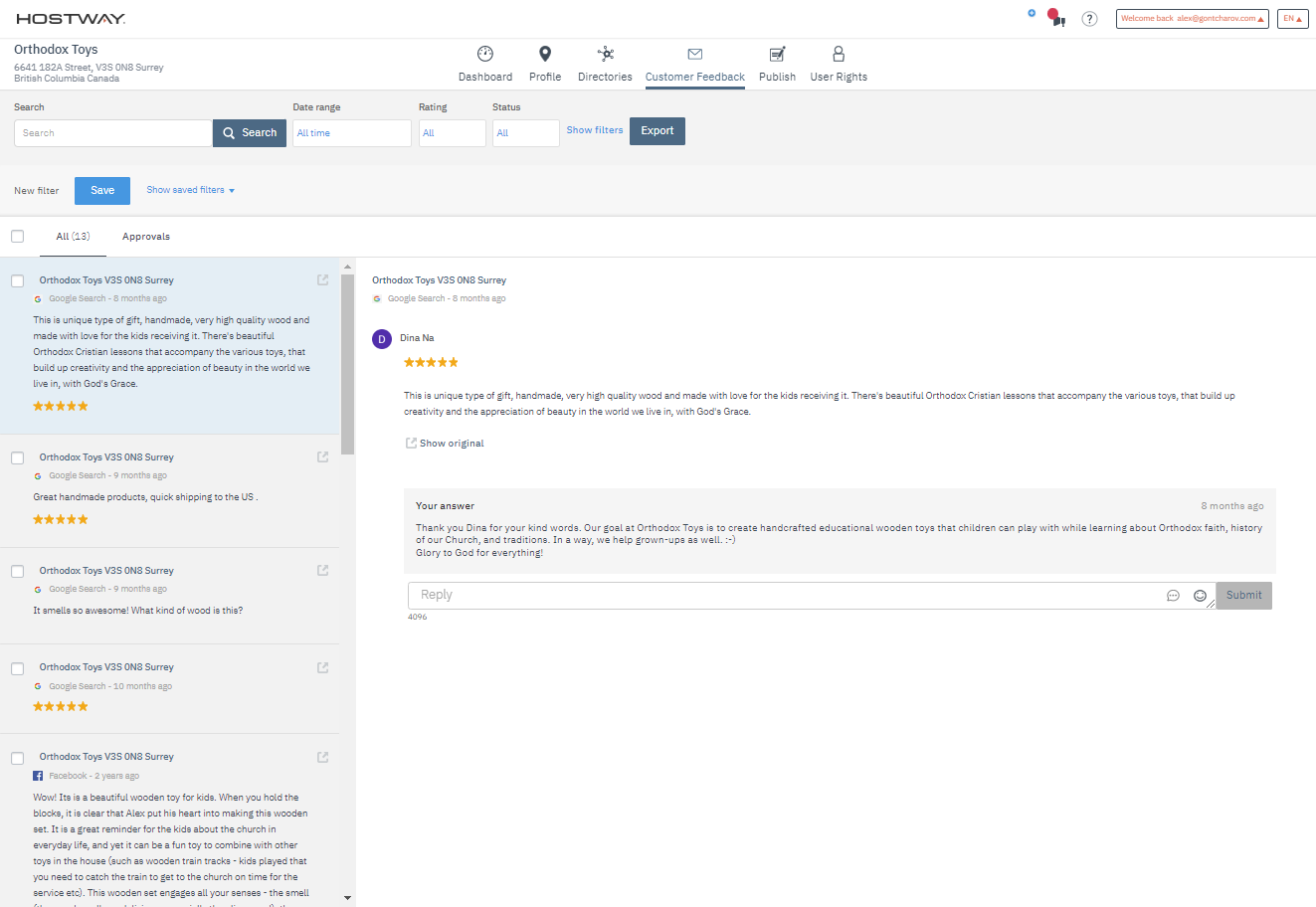1316x907 pixels.
Task: Click the help question mark icon
Action: click(1090, 19)
